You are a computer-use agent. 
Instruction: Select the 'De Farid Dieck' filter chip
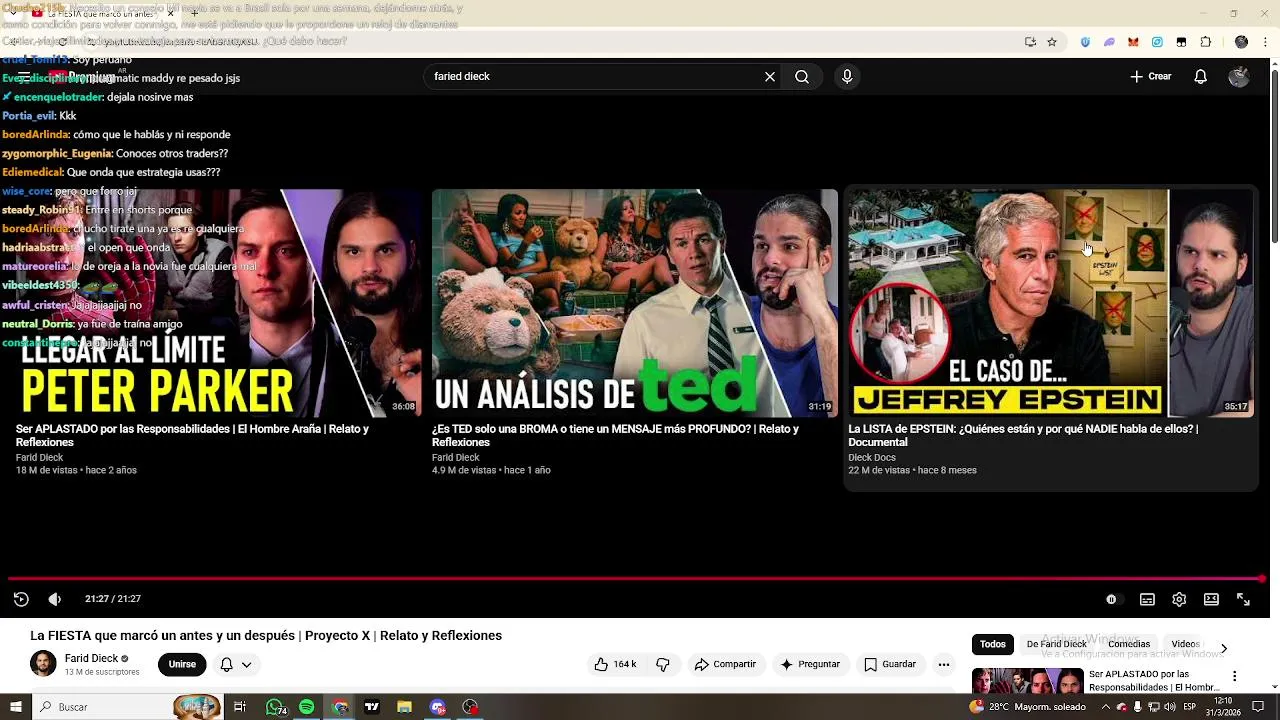click(1056, 644)
